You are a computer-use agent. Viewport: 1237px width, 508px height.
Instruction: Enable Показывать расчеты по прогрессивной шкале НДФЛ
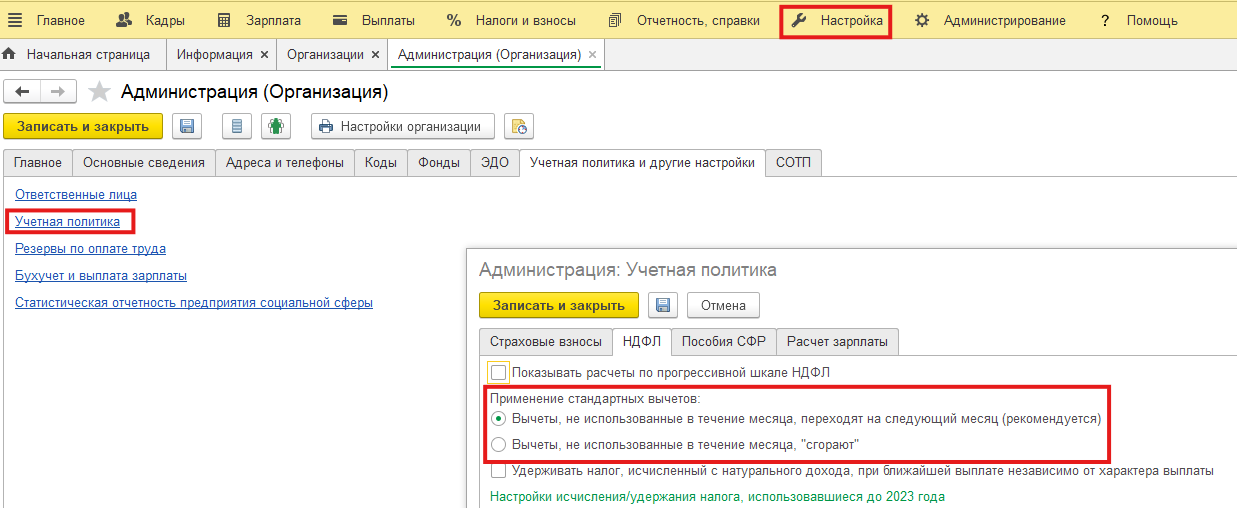499,372
